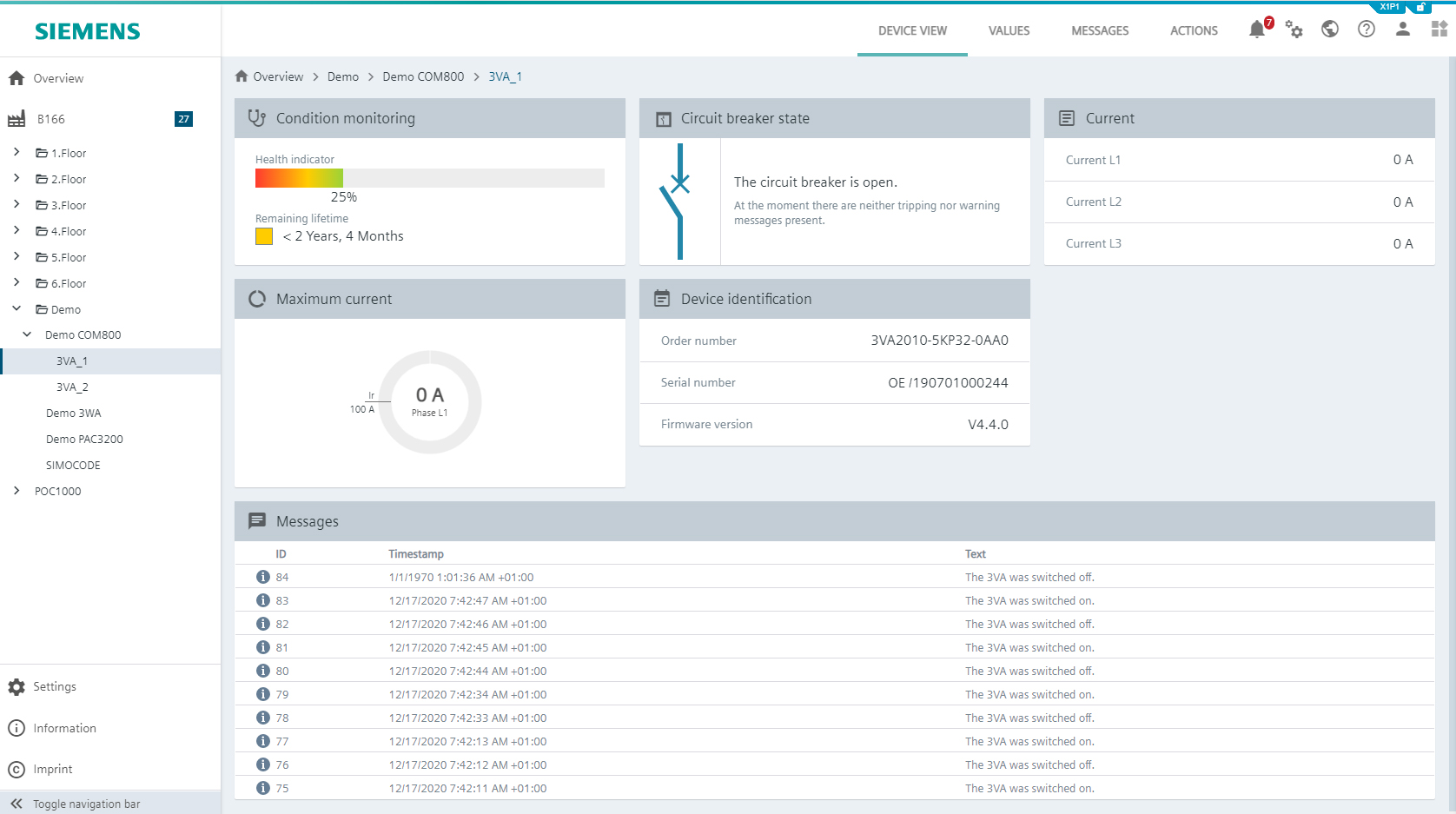The height and width of the screenshot is (814, 1456).
Task: Click the Messages panel chat icon
Action: pos(257,521)
